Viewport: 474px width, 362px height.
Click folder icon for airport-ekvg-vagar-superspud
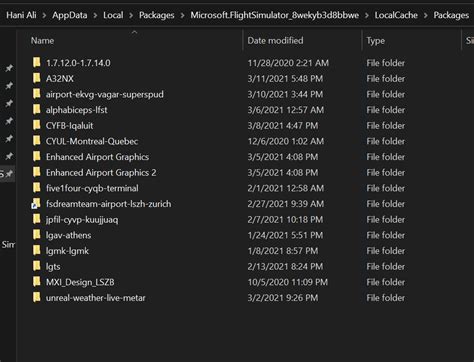[x=37, y=94]
